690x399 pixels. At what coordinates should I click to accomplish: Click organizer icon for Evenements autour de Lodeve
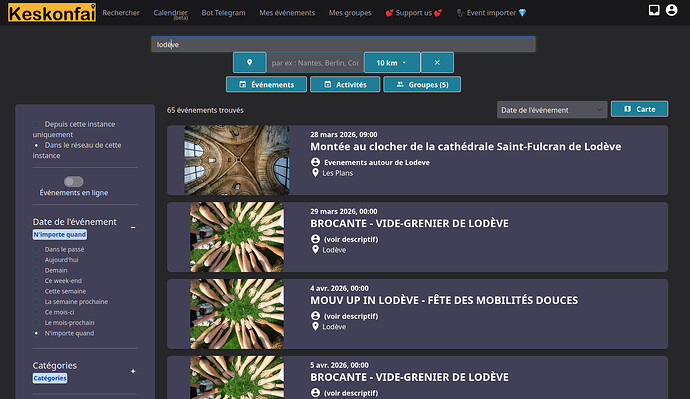pyautogui.click(x=315, y=162)
